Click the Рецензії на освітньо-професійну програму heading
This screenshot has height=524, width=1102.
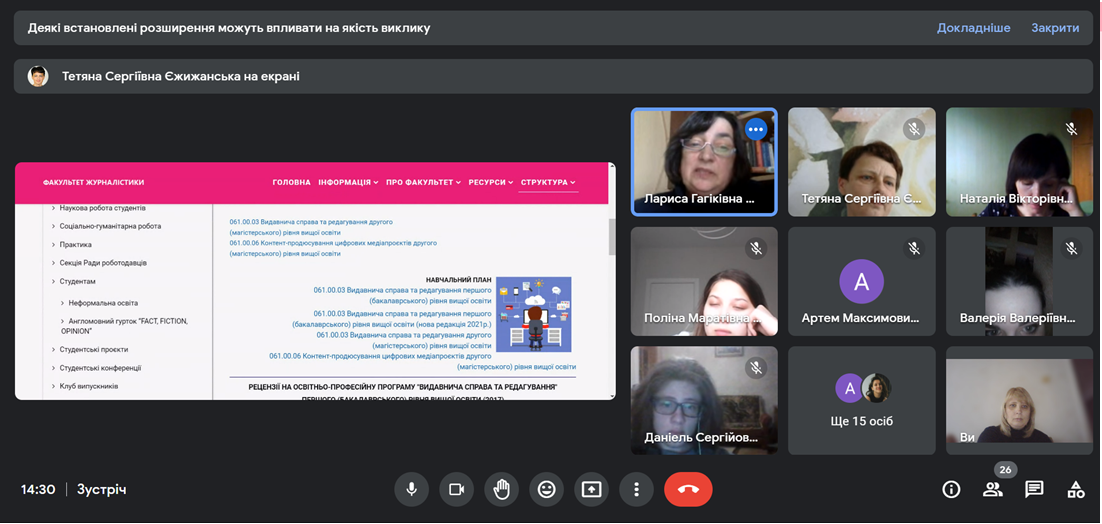pos(403,393)
